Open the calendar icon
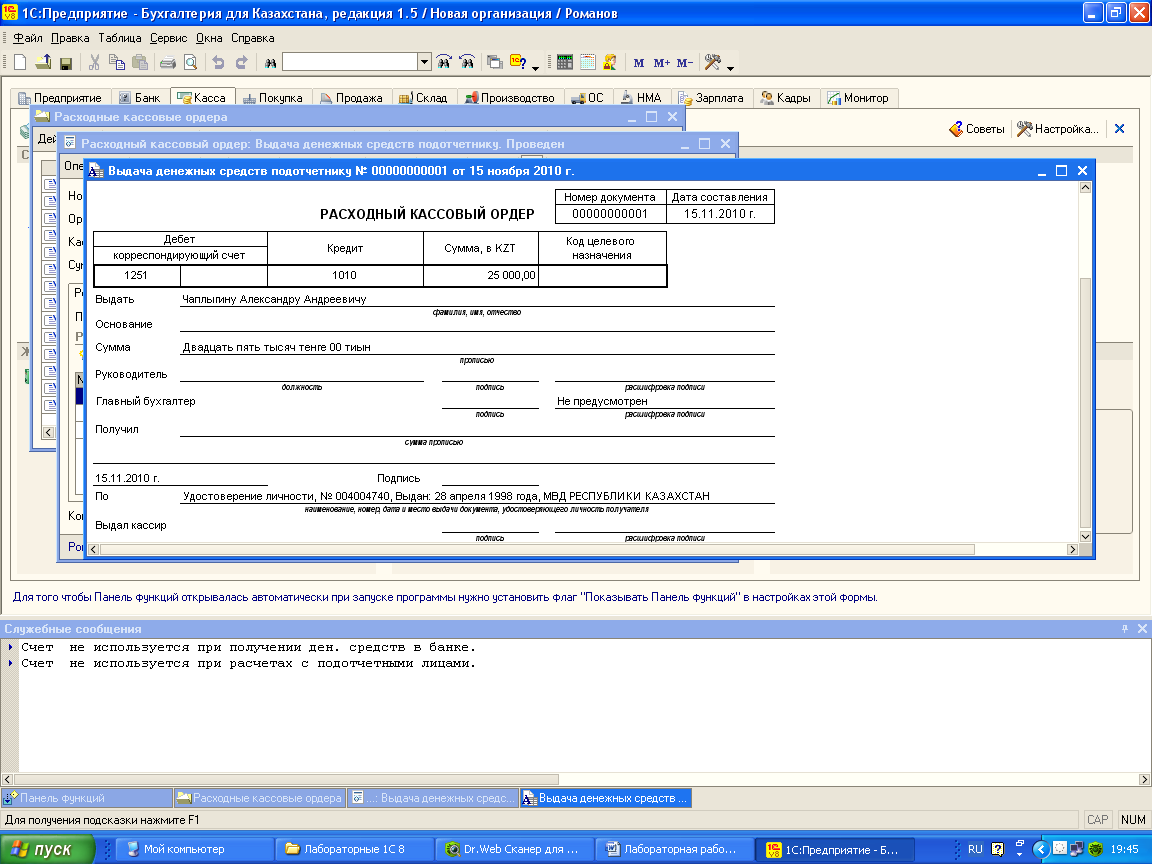Viewport: 1152px width, 864px height. tap(587, 62)
